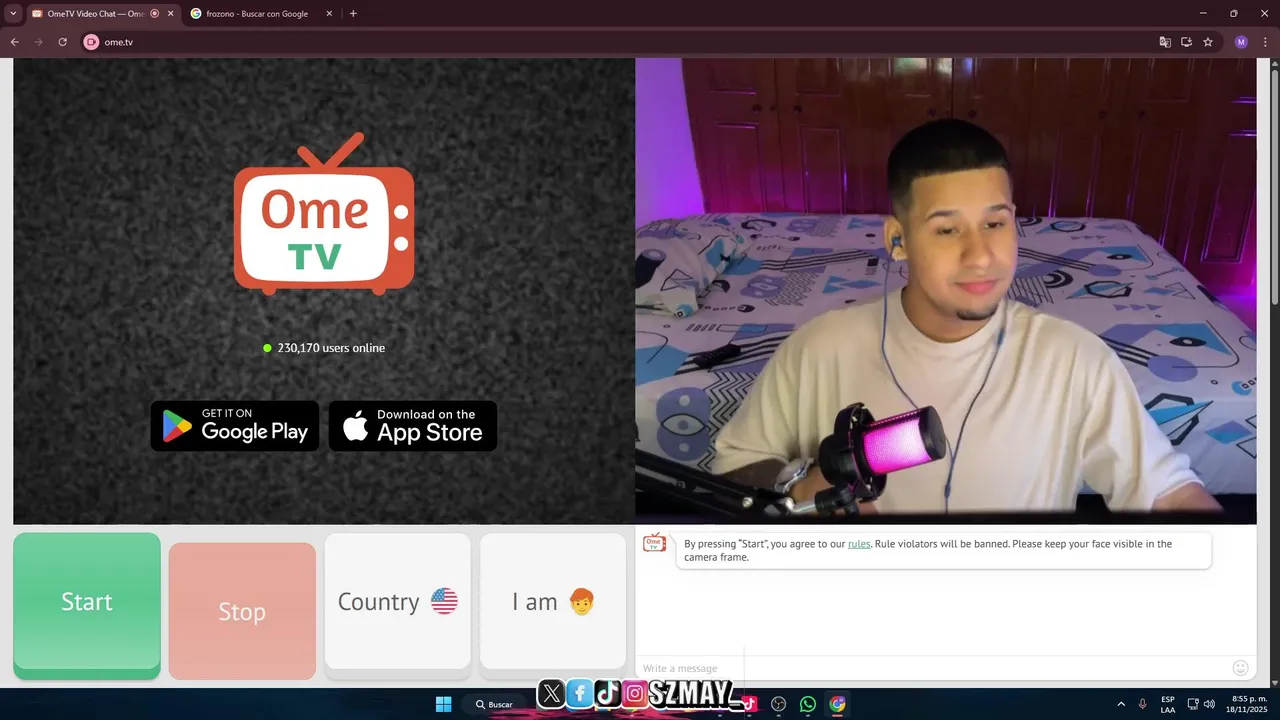The width and height of the screenshot is (1280, 720).
Task: Open the Google Translate page icon
Action: 1165,42
